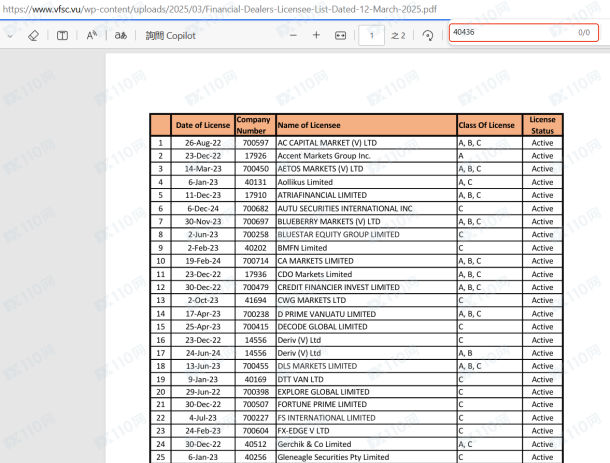Image resolution: width=610 pixels, height=463 pixels.
Task: Click the search result count 0/0
Action: coord(584,32)
